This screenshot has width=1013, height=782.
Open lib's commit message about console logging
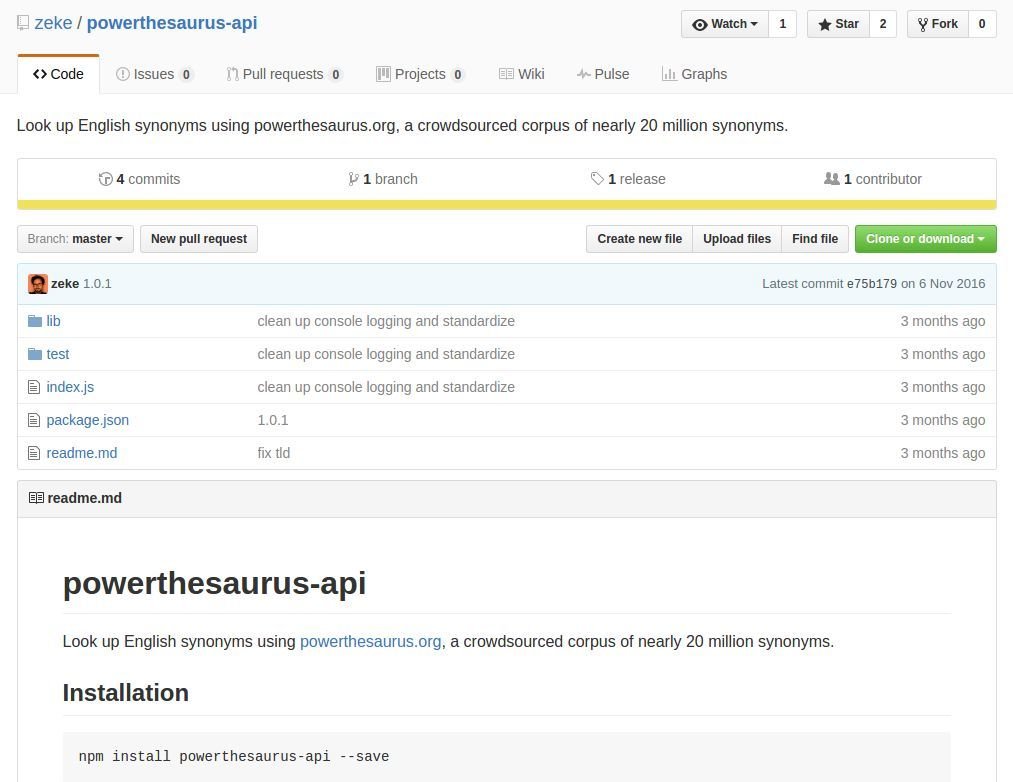tap(386, 321)
